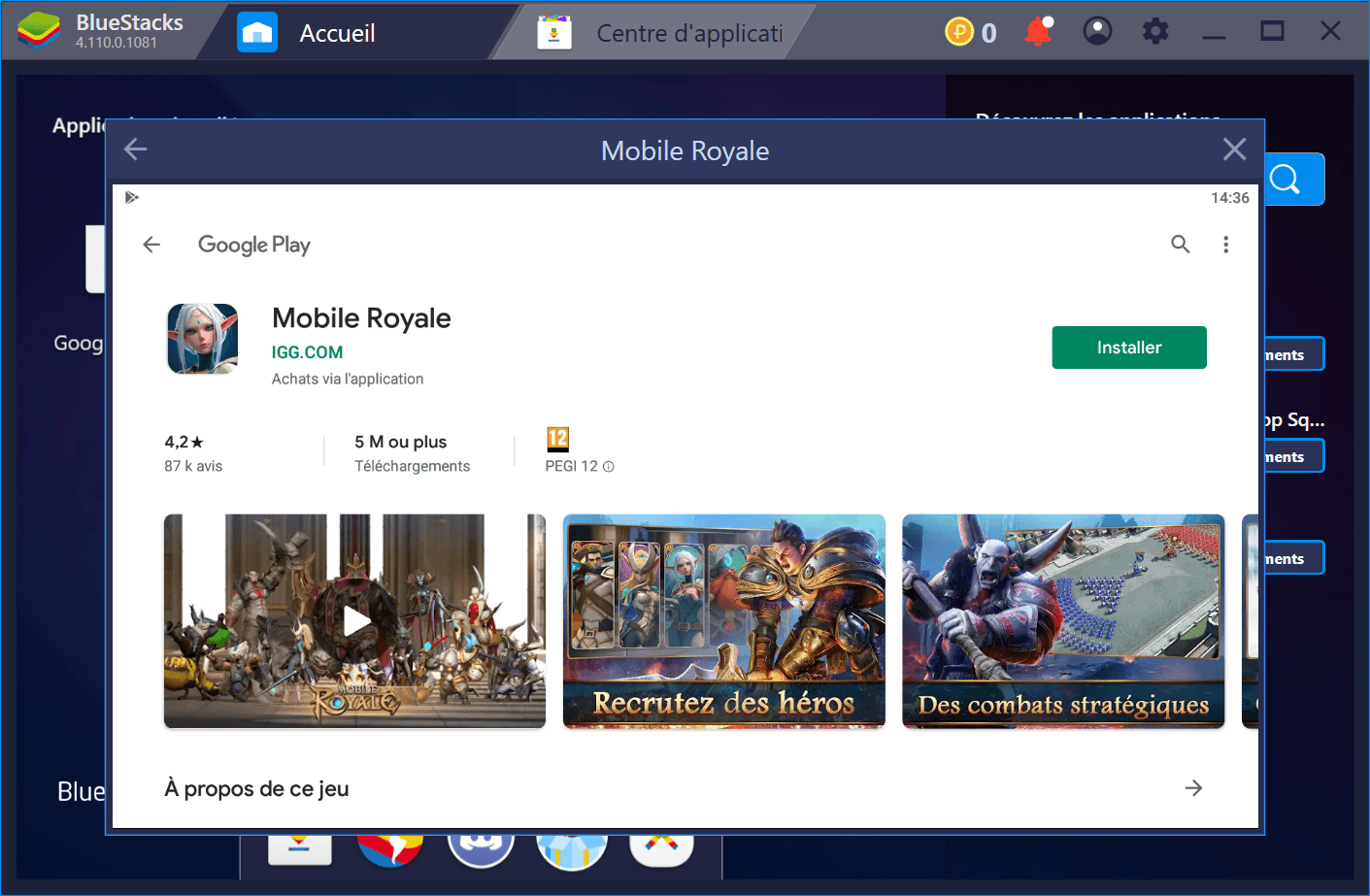
Task: Expand À propos de ce jeu arrow
Action: point(1194,788)
